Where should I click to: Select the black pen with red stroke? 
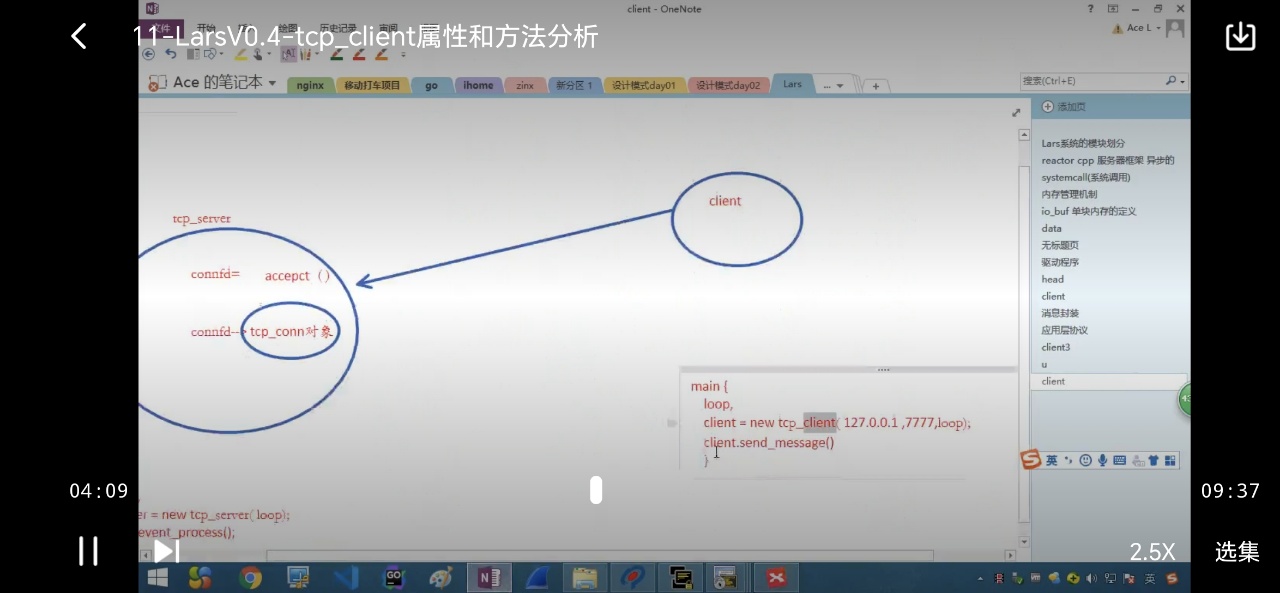(338, 54)
